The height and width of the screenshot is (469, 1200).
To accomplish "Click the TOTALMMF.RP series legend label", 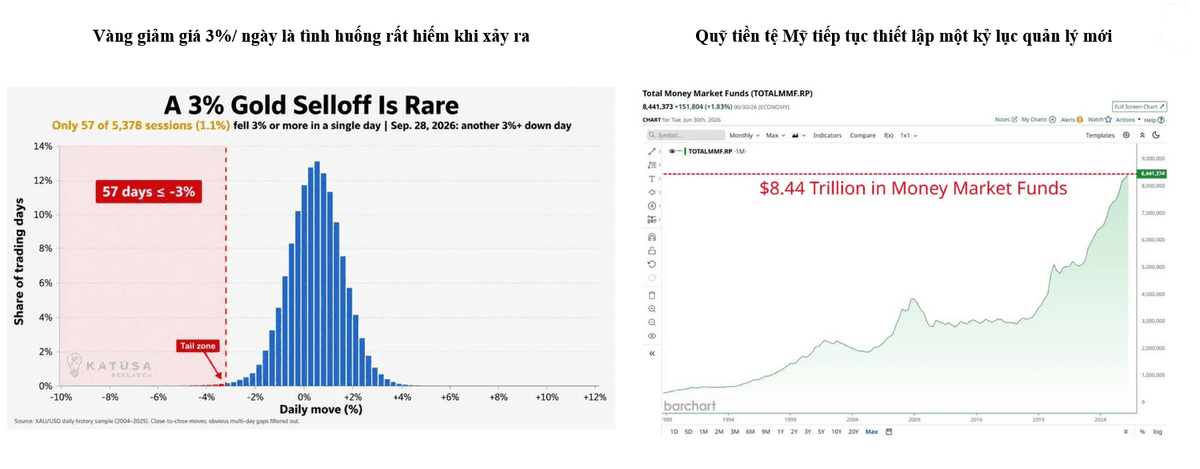I will click(709, 151).
